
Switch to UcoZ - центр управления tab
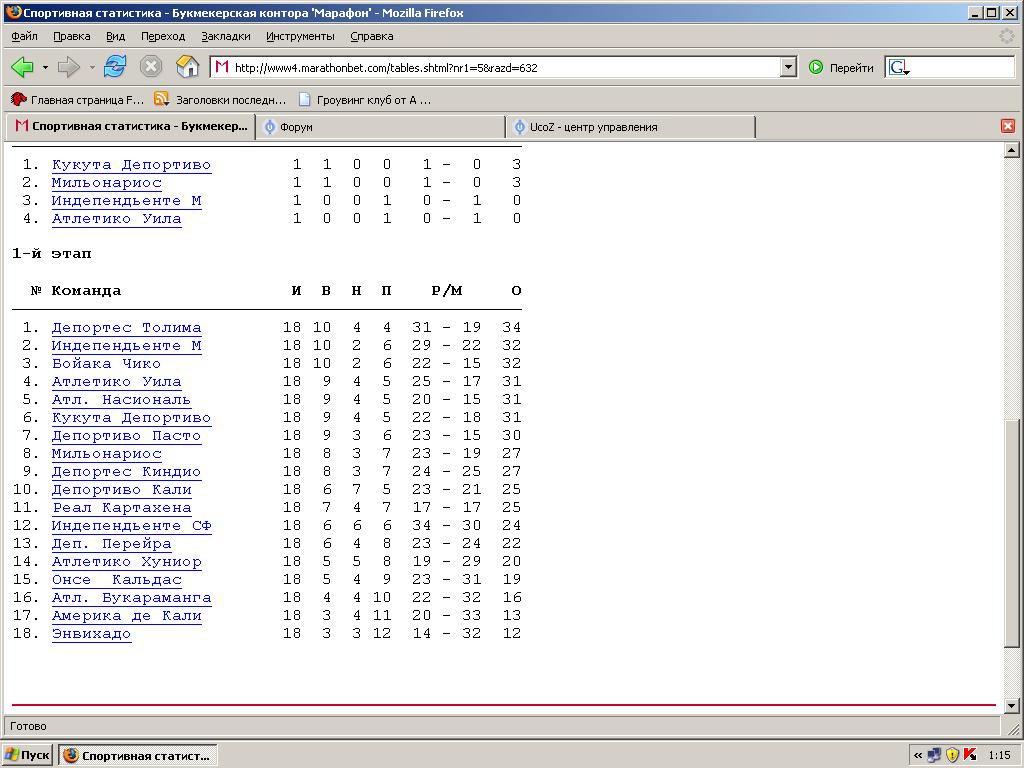pyautogui.click(x=630, y=127)
